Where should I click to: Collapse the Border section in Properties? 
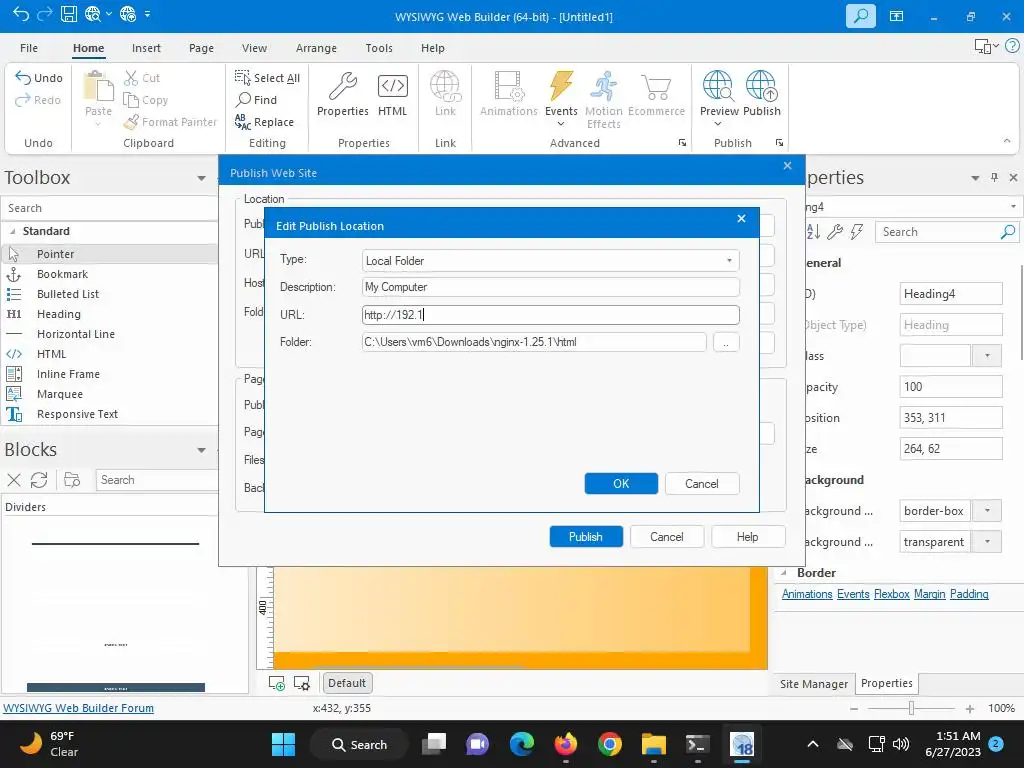click(x=784, y=573)
